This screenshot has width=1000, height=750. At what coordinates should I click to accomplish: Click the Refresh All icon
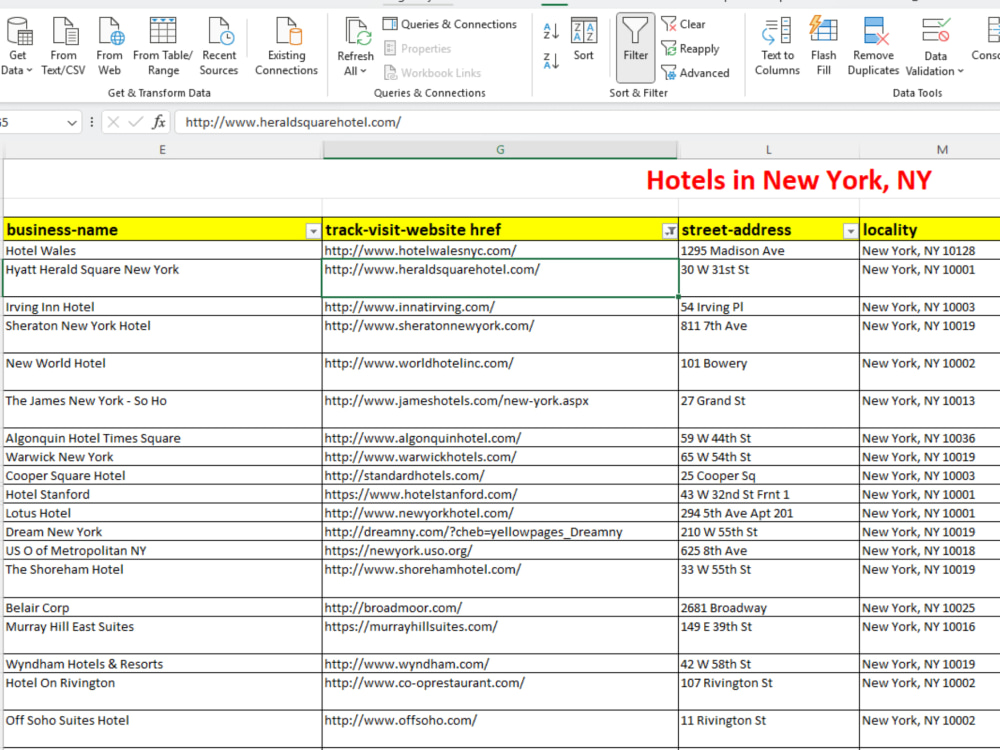(356, 32)
